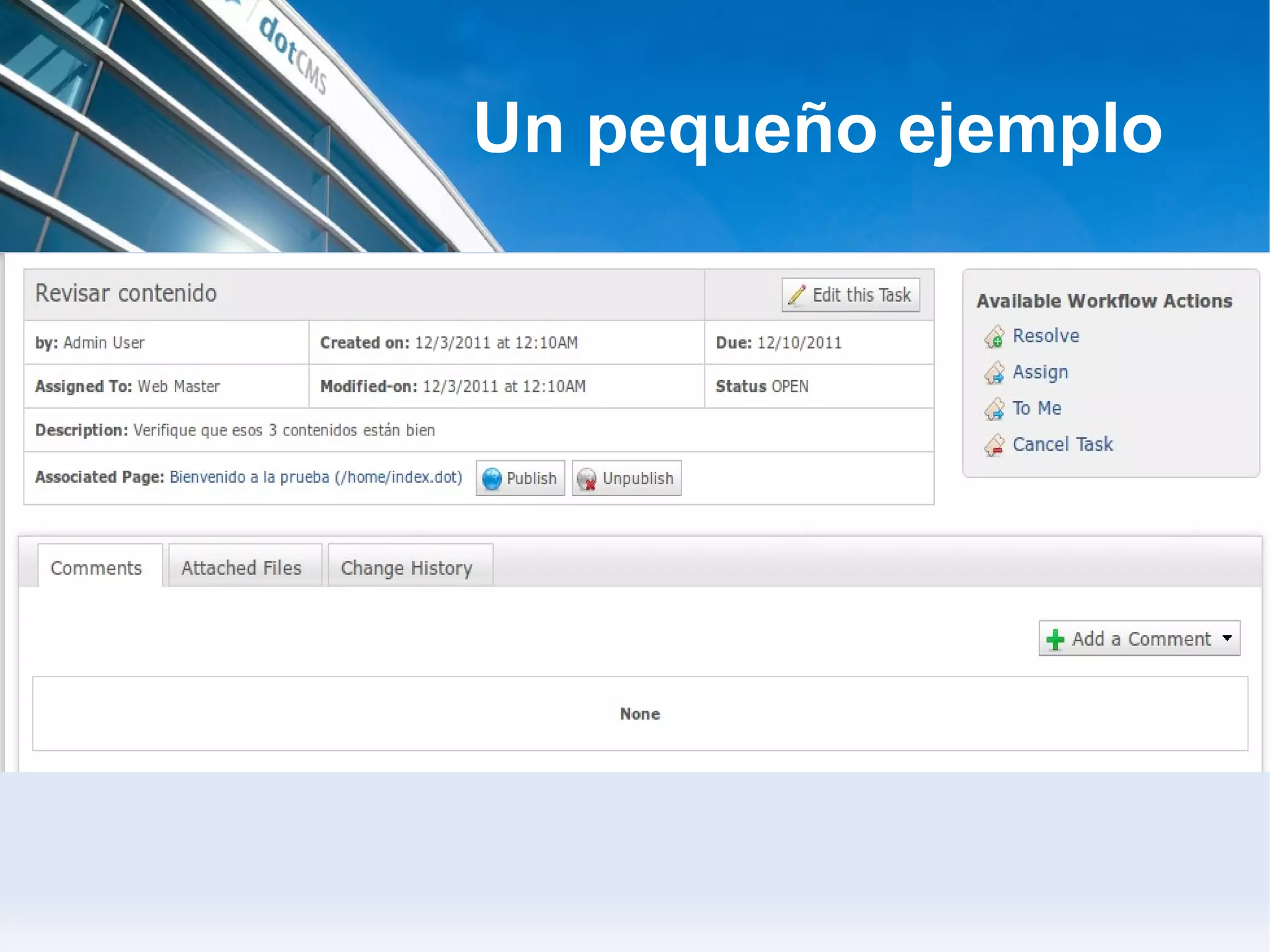This screenshot has width=1270, height=952.
Task: Click the Resolve action link
Action: coord(1046,336)
